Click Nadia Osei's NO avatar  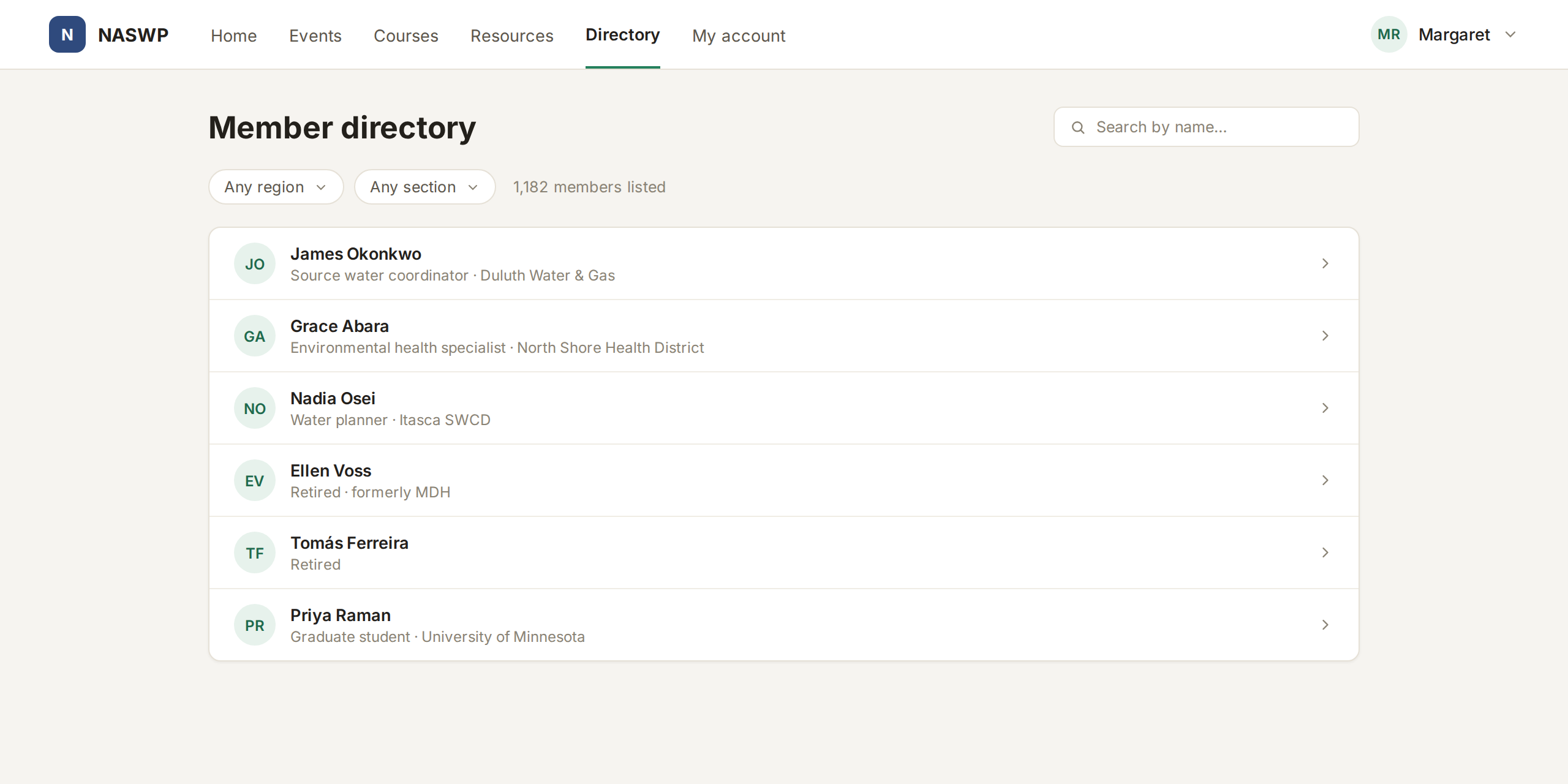pos(255,408)
